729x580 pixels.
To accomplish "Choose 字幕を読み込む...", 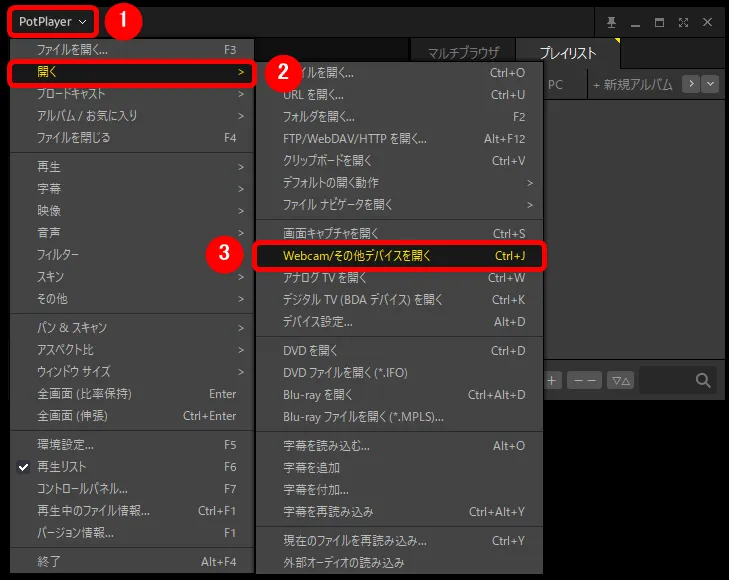I will (399, 446).
